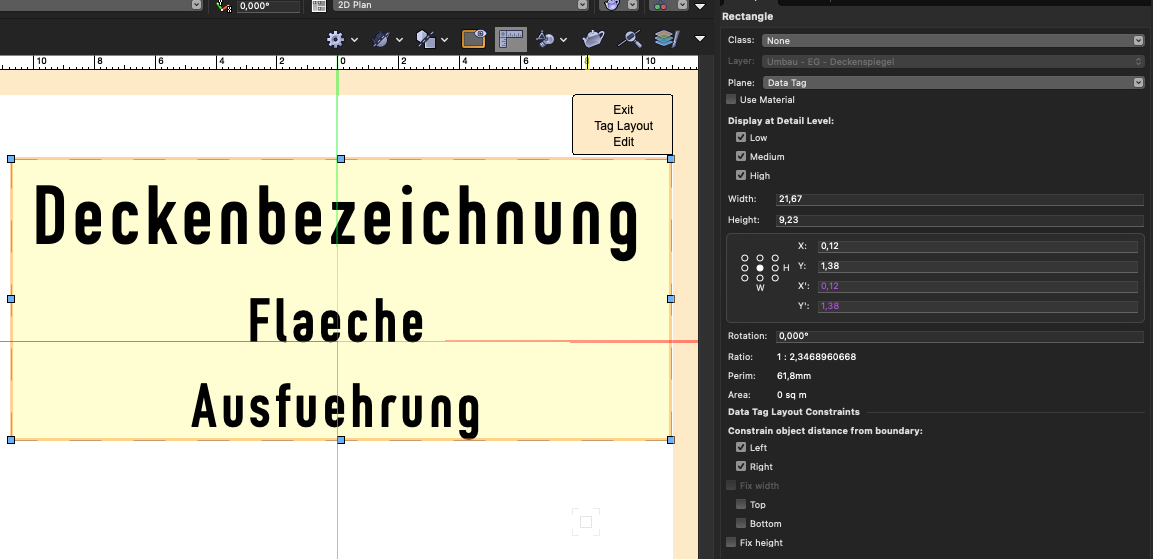Viewport: 1153px width, 559px height.
Task: Expand the Plane dropdown showing Data Tag
Action: click(952, 83)
